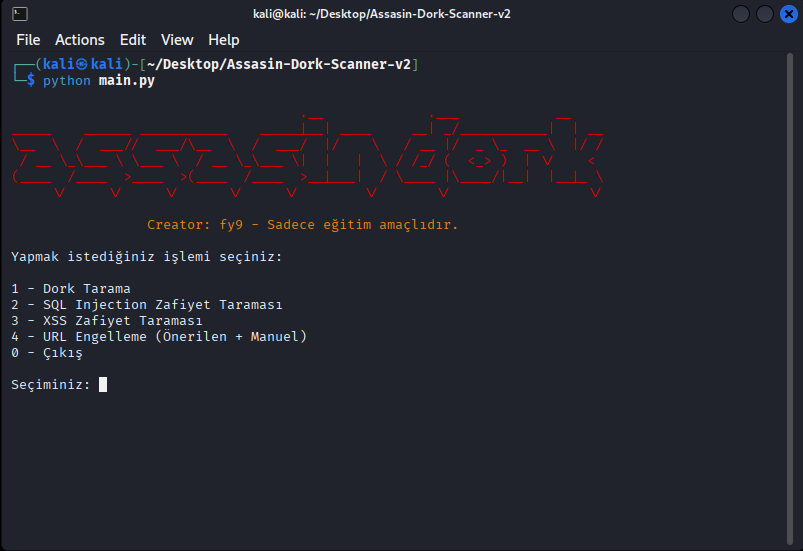Click the '~/Desktop/Assasin-Dork-Scanner-v2' prompt path
This screenshot has width=803, height=551.
pos(279,65)
